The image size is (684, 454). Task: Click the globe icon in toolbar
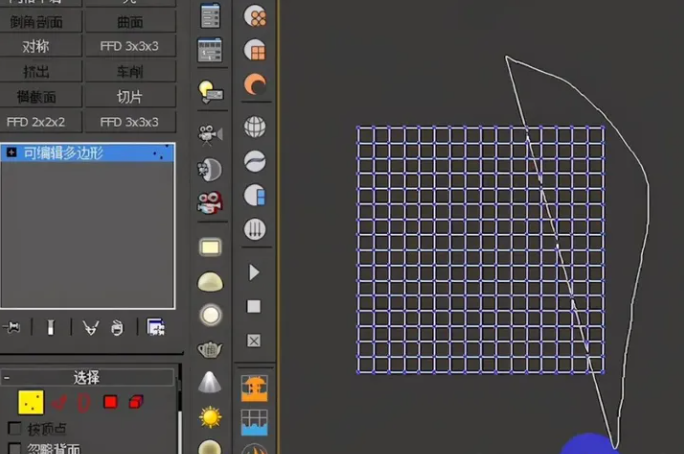[x=255, y=127]
